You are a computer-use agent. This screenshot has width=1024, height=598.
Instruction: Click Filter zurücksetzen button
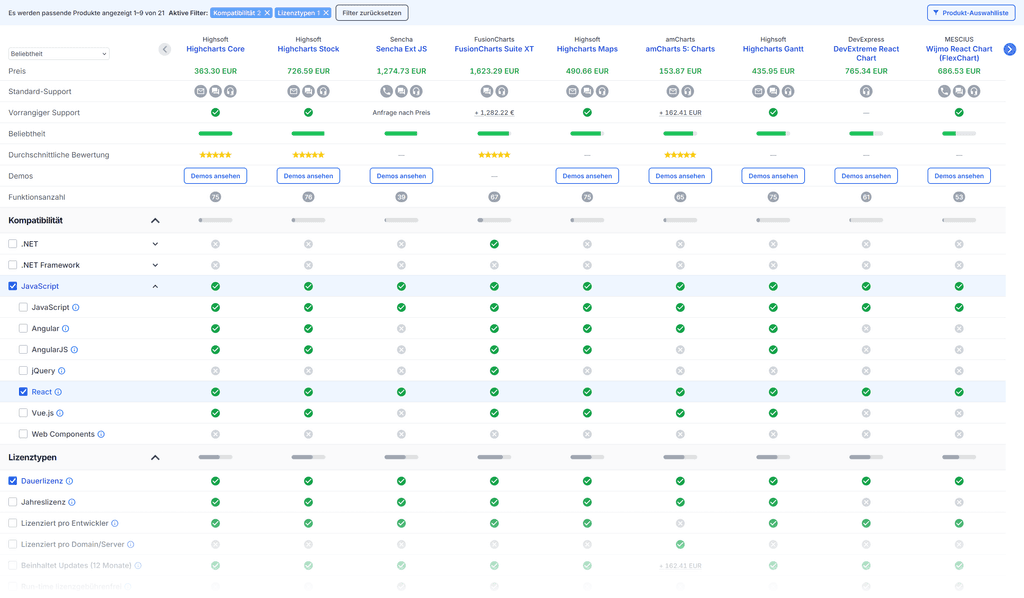point(372,13)
